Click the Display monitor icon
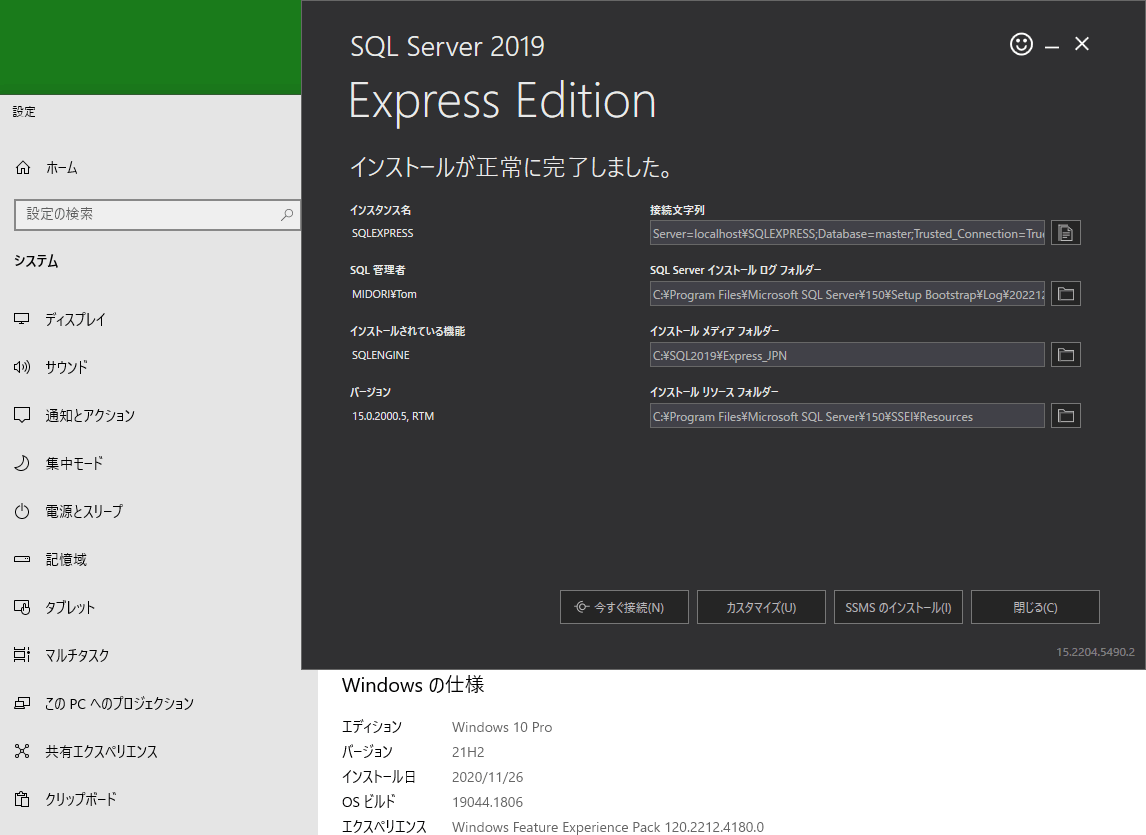This screenshot has width=1146, height=835. pyautogui.click(x=22, y=319)
